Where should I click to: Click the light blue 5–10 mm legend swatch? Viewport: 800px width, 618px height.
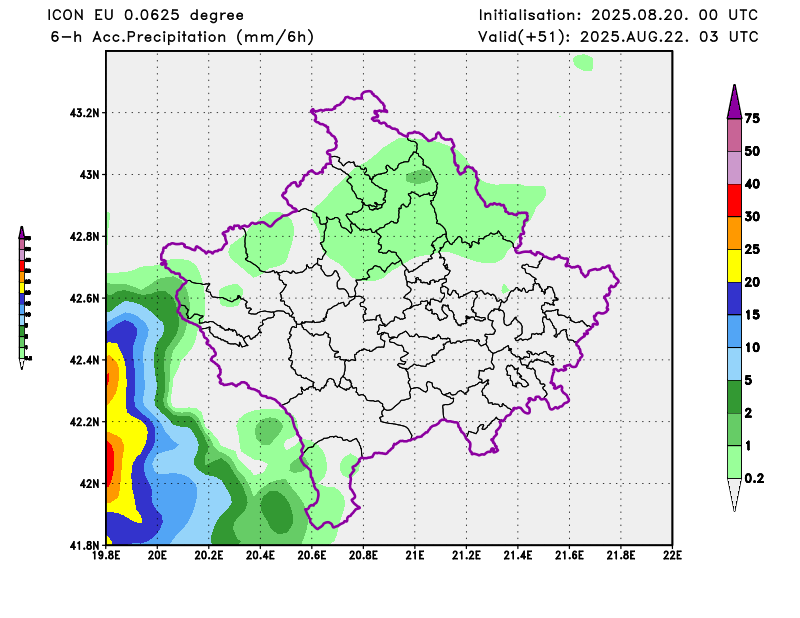pyautogui.click(x=734, y=364)
